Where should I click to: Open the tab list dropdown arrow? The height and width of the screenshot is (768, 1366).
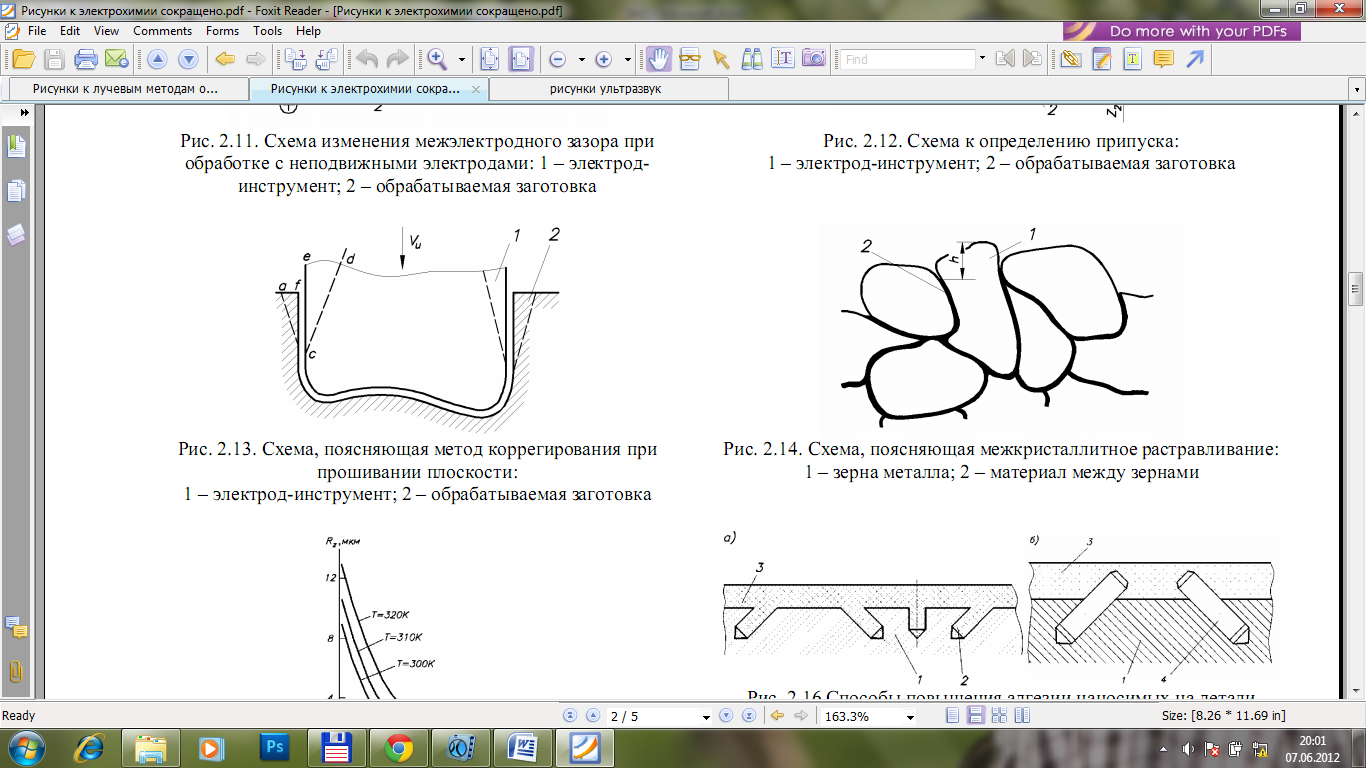pyautogui.click(x=1356, y=89)
